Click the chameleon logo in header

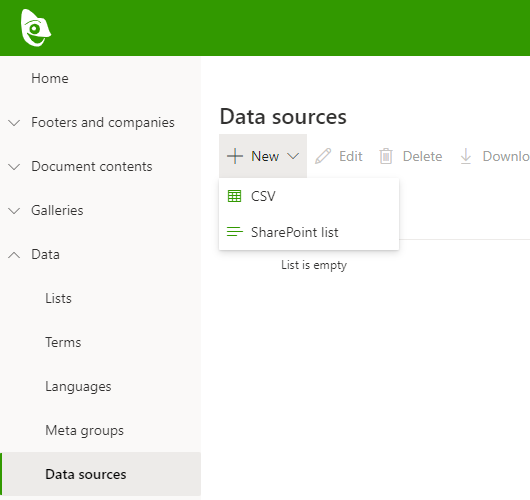(35, 28)
